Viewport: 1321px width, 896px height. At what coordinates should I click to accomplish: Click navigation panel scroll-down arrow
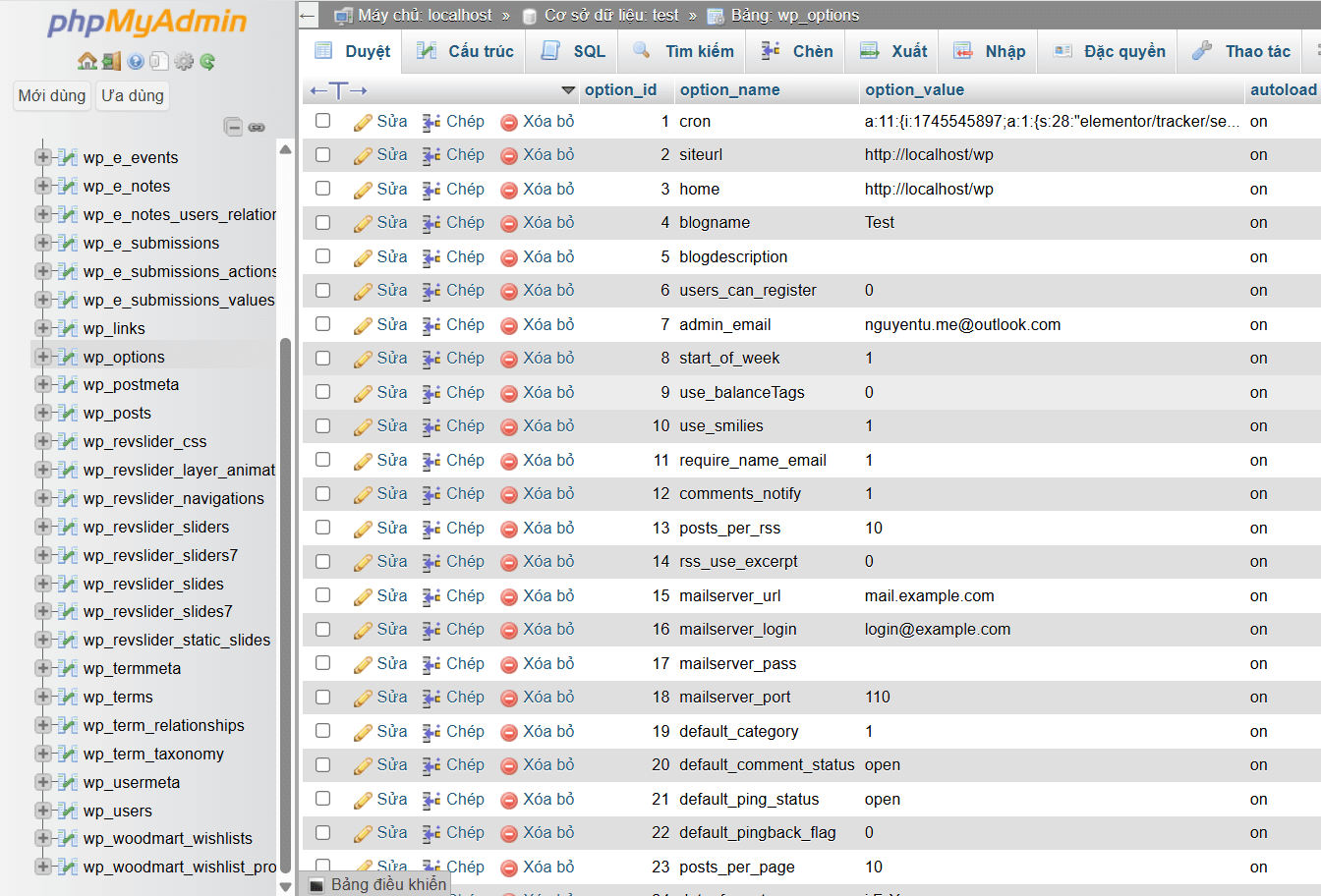pyautogui.click(x=285, y=886)
